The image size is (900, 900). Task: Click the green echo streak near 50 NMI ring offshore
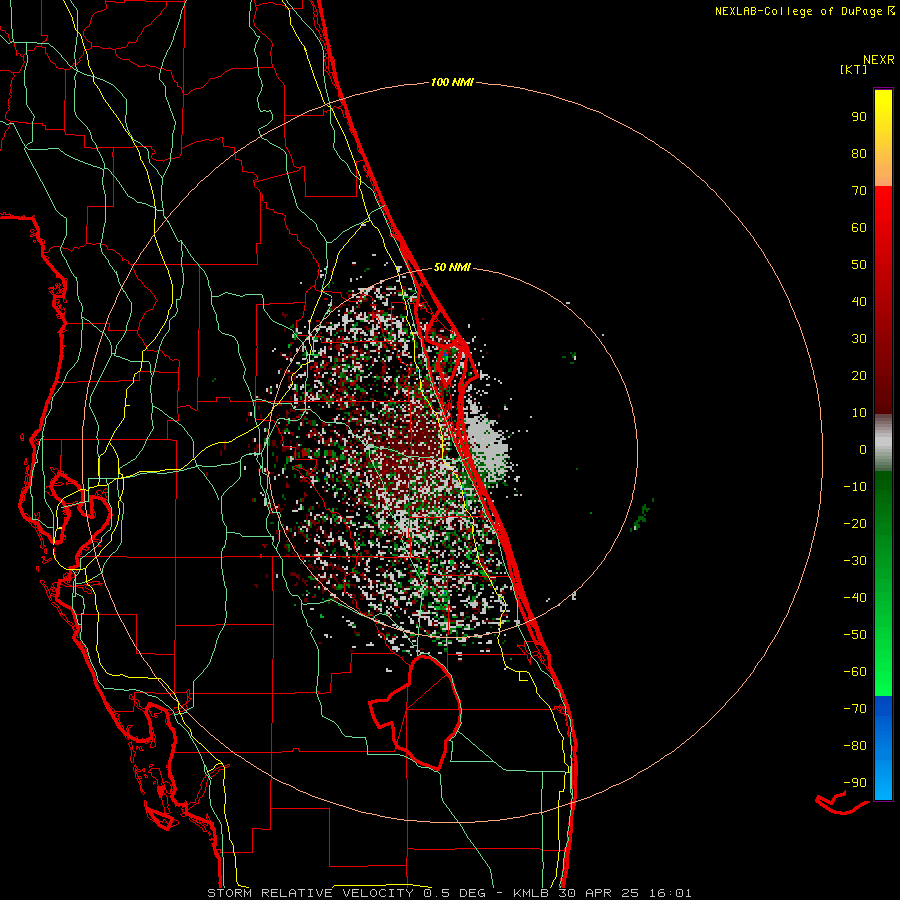pos(642,515)
